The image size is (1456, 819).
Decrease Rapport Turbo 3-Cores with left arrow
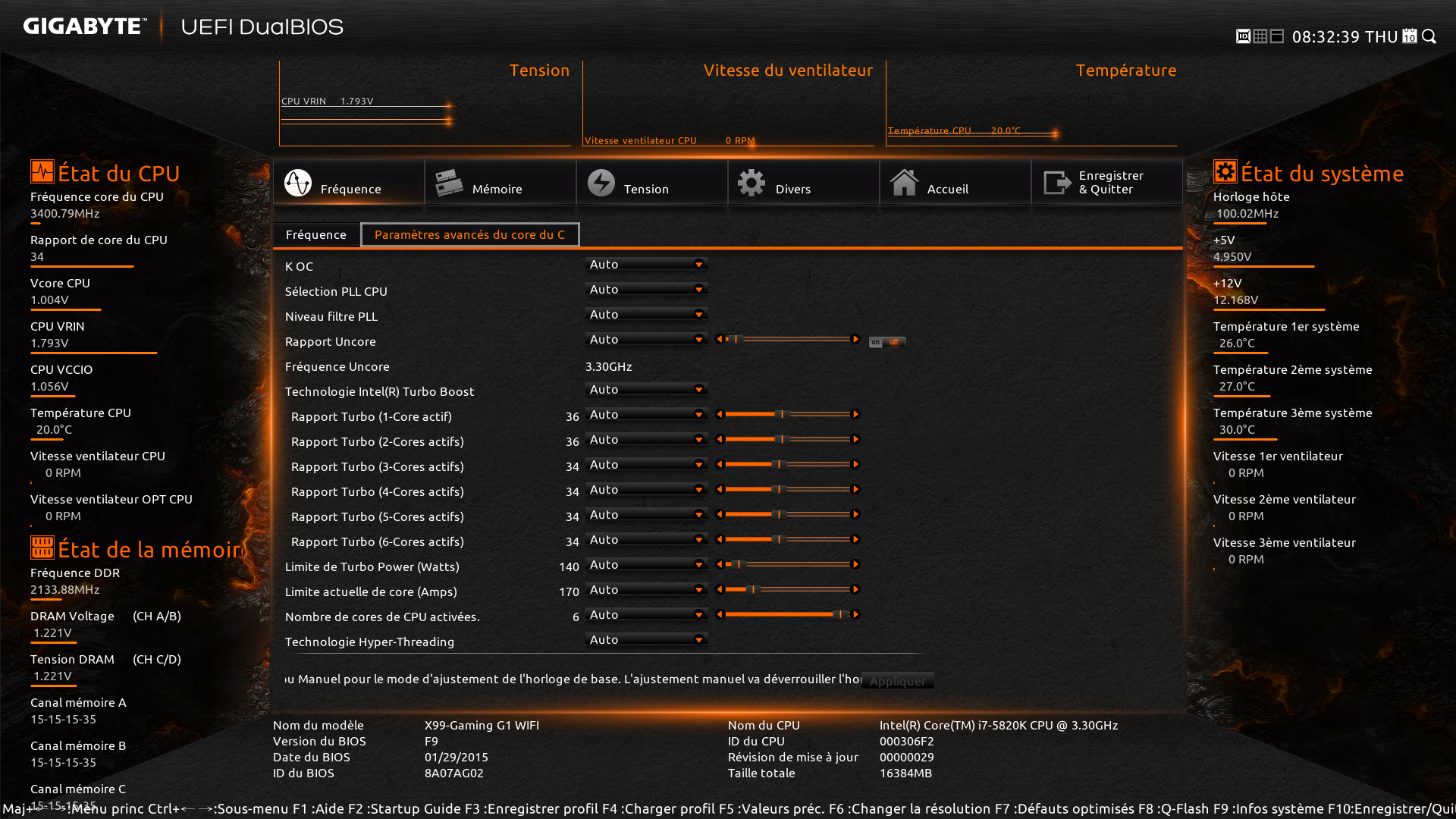tap(720, 464)
